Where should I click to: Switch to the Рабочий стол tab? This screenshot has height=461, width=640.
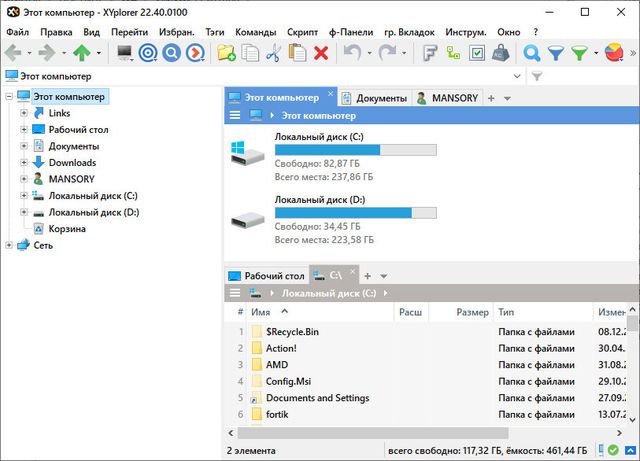click(x=267, y=275)
